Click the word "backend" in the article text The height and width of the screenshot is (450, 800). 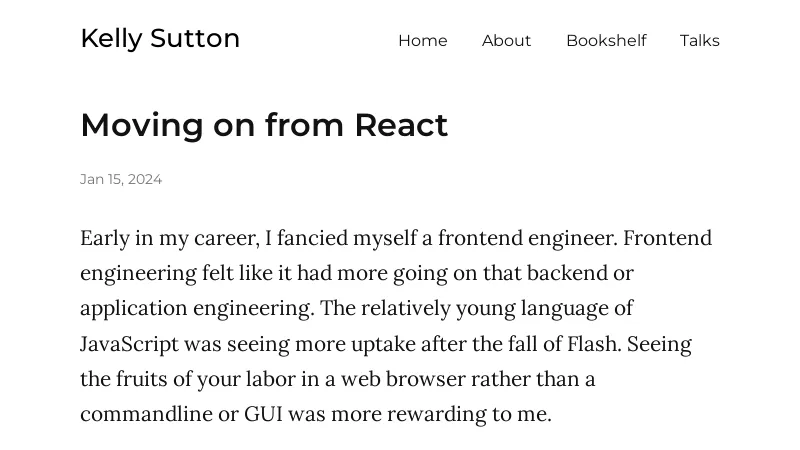(567, 273)
